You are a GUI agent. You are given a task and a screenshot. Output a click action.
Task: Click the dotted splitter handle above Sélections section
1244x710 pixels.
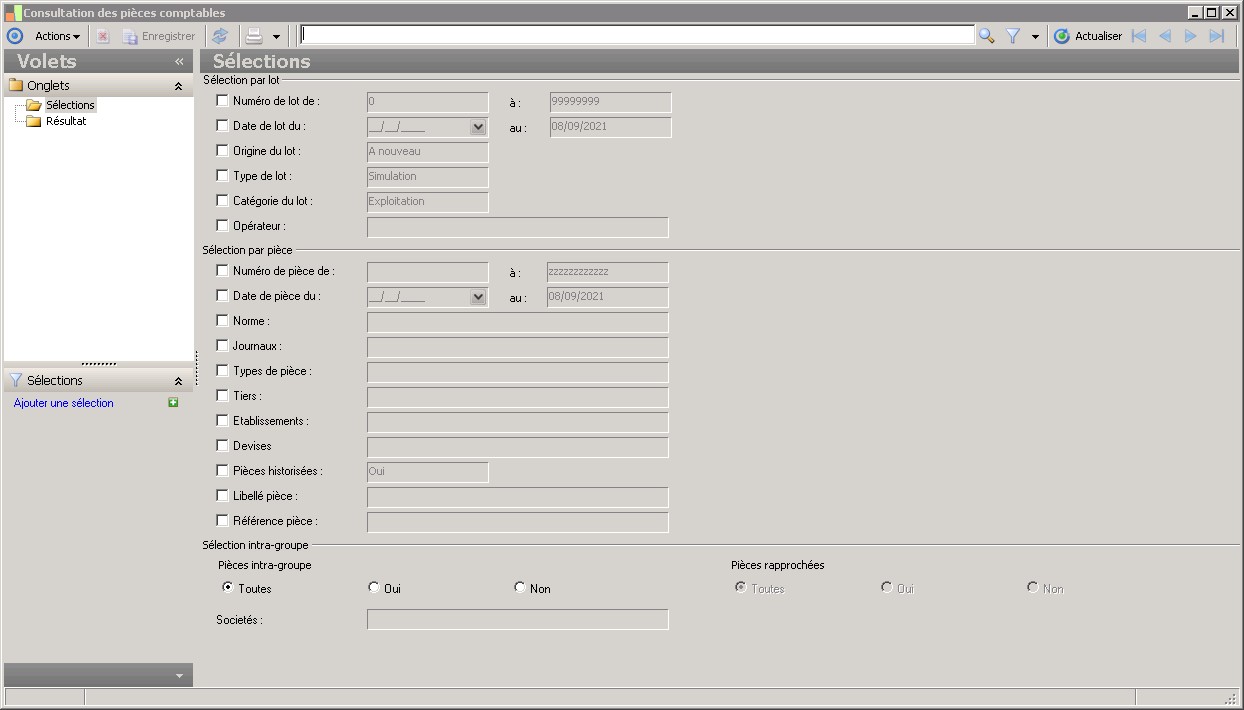pos(99,364)
